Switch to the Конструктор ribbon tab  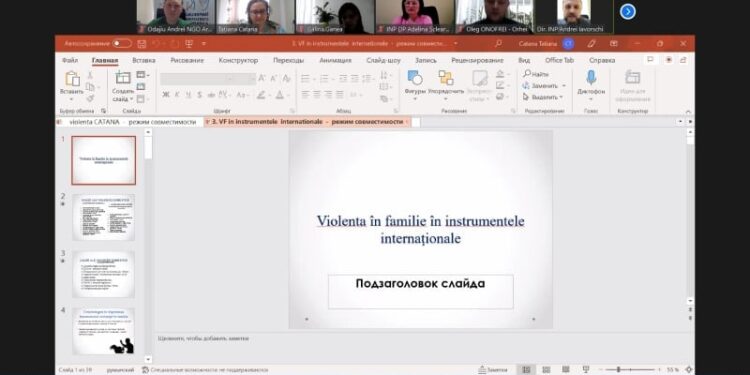click(238, 60)
